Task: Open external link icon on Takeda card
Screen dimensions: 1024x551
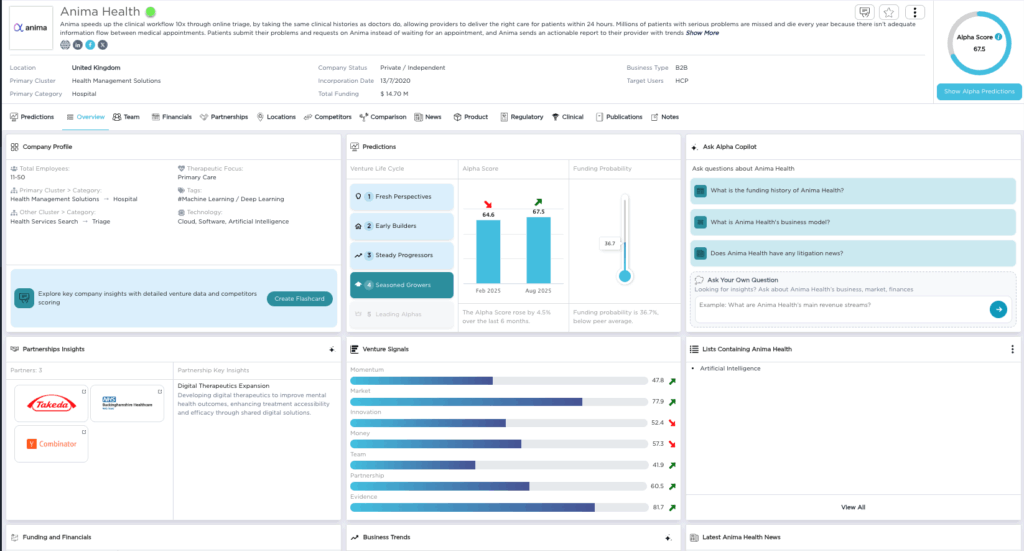Action: (84, 392)
